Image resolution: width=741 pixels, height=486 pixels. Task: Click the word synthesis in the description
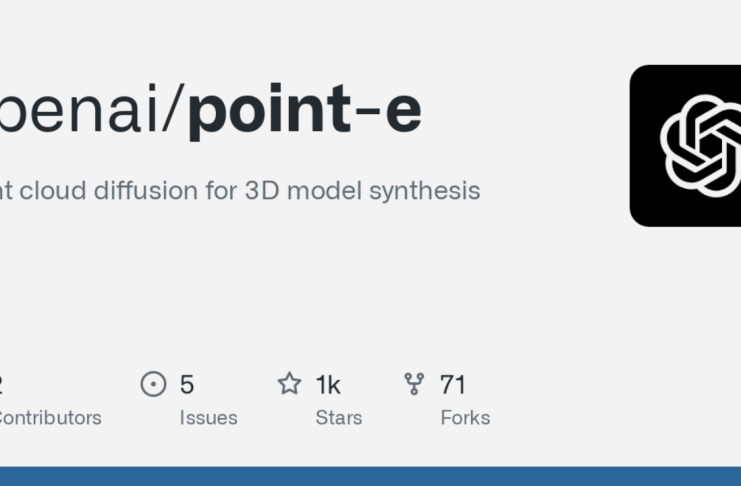click(x=424, y=191)
